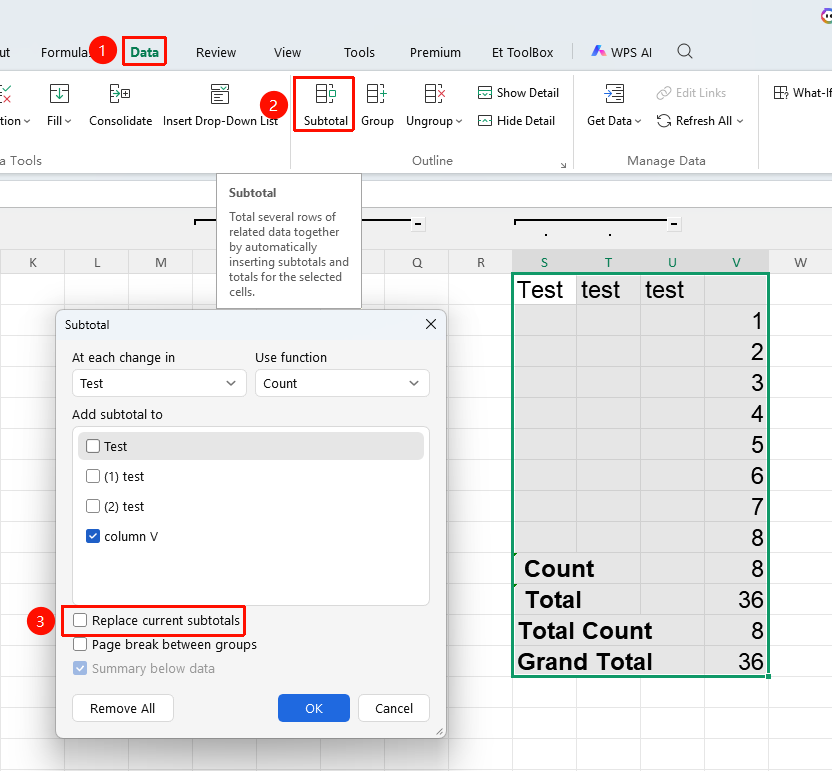The image size is (832, 771).
Task: Click Show Detail in Outline group
Action: pyautogui.click(x=518, y=93)
